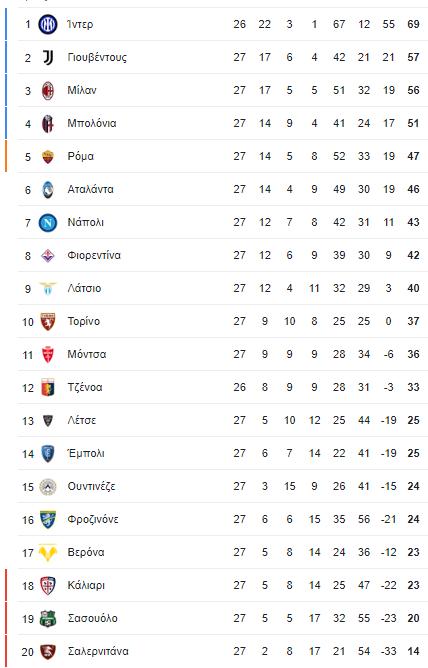This screenshot has height=668, width=428.
Task: Click the Verona yellow logo
Action: tap(48, 553)
